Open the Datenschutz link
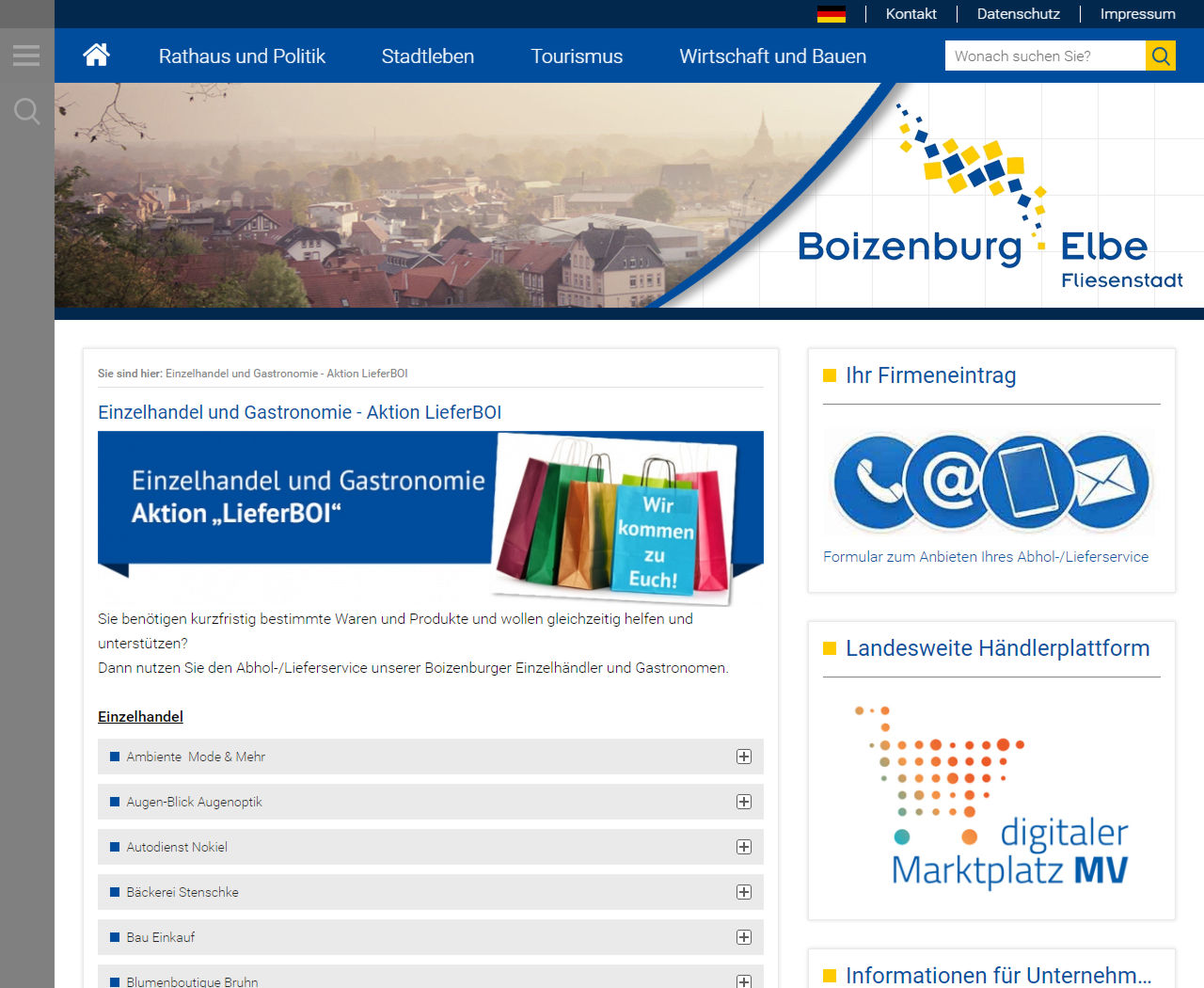This screenshot has width=1204, height=988. click(x=1019, y=14)
